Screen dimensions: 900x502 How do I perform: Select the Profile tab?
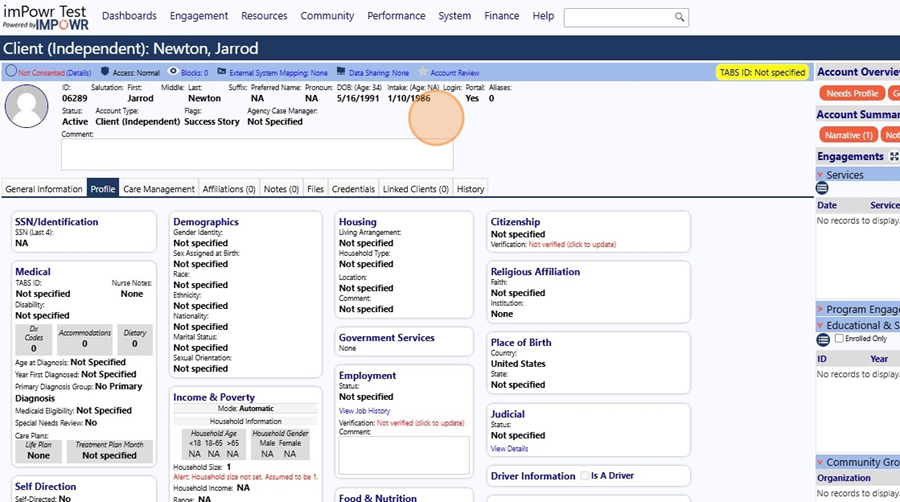point(103,188)
